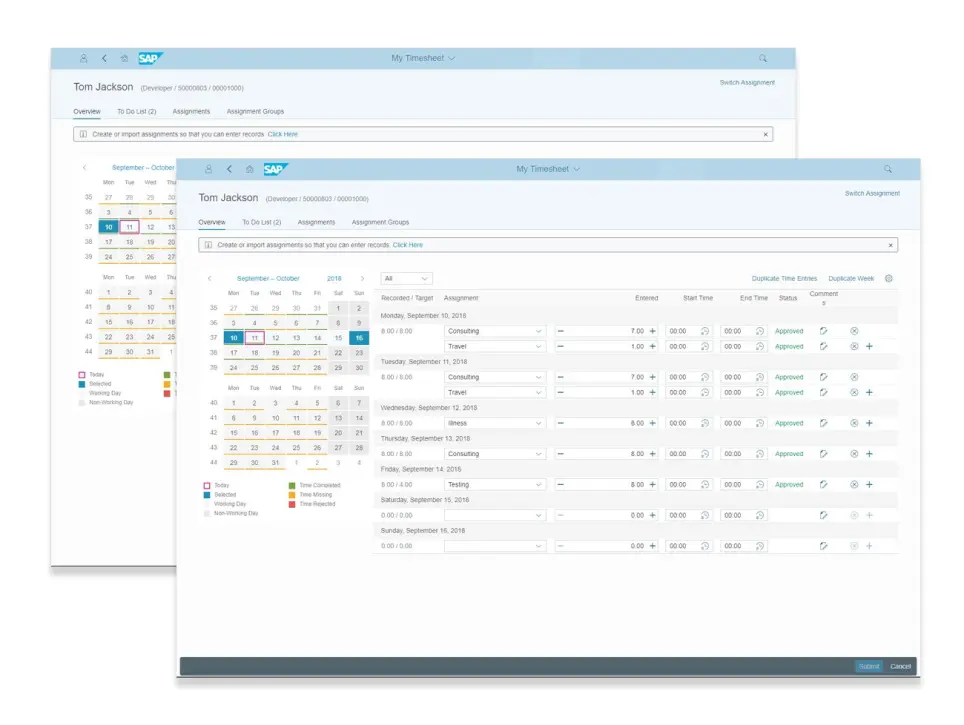This screenshot has width=964, height=725.
Task: Open the Assignment Groups tab in the front window
Action: [380, 222]
